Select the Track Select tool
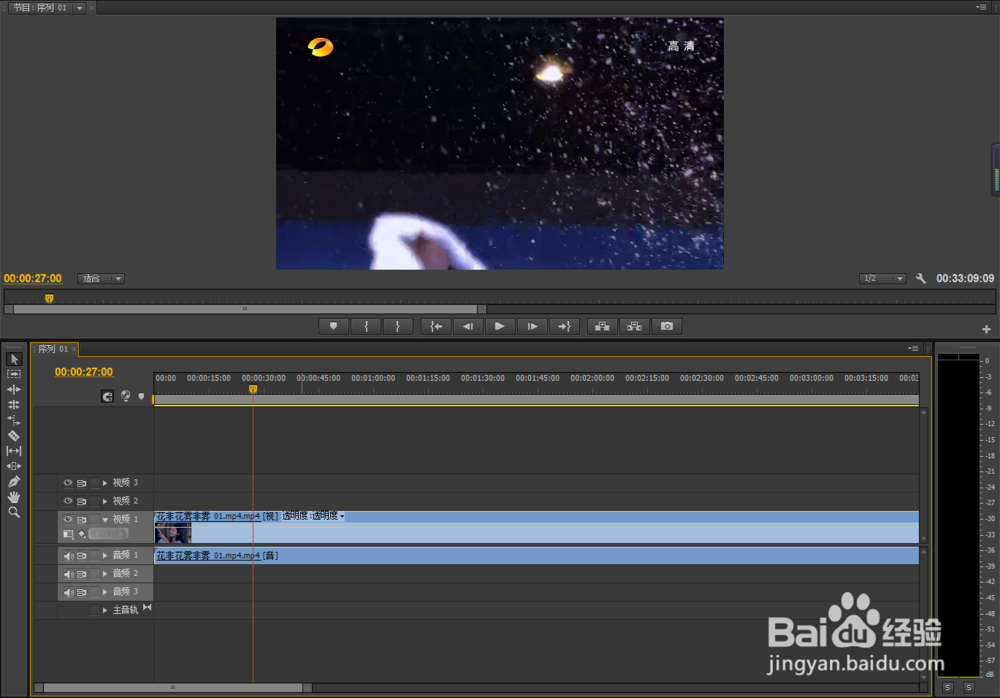Image resolution: width=1000 pixels, height=698 pixels. click(14, 374)
